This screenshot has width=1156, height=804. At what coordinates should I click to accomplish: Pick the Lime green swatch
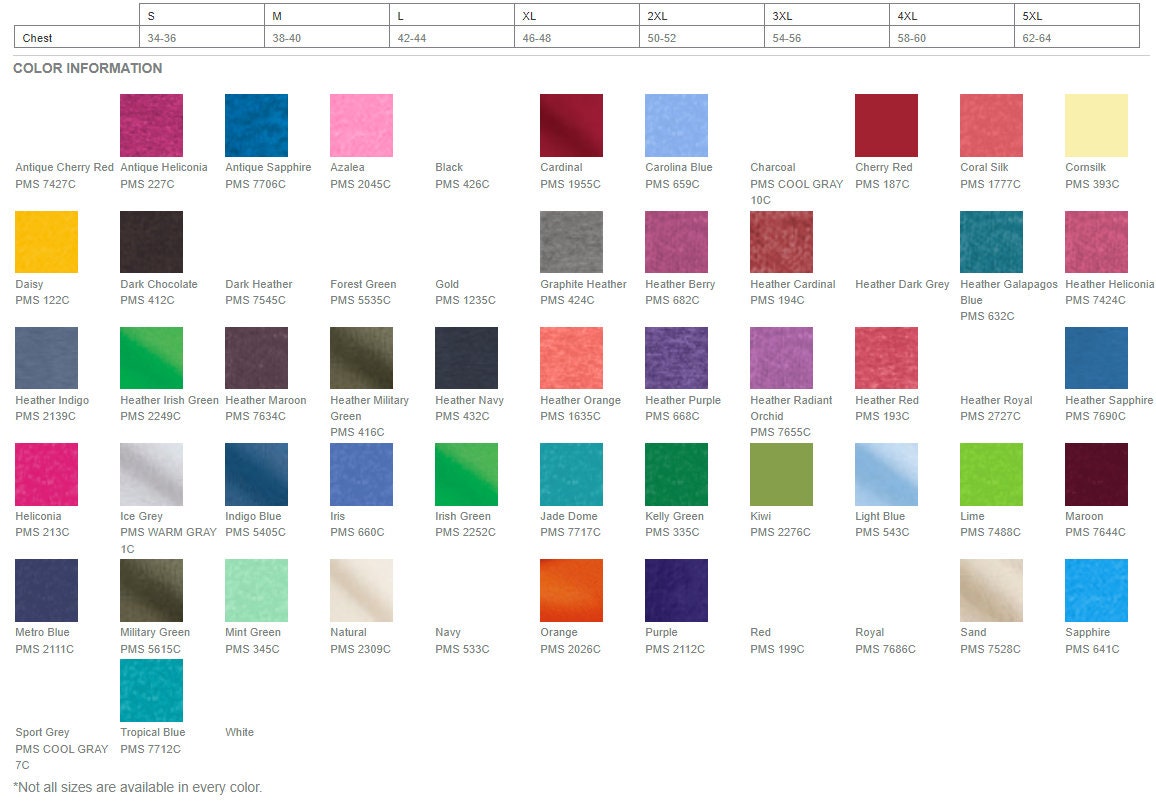(992, 475)
